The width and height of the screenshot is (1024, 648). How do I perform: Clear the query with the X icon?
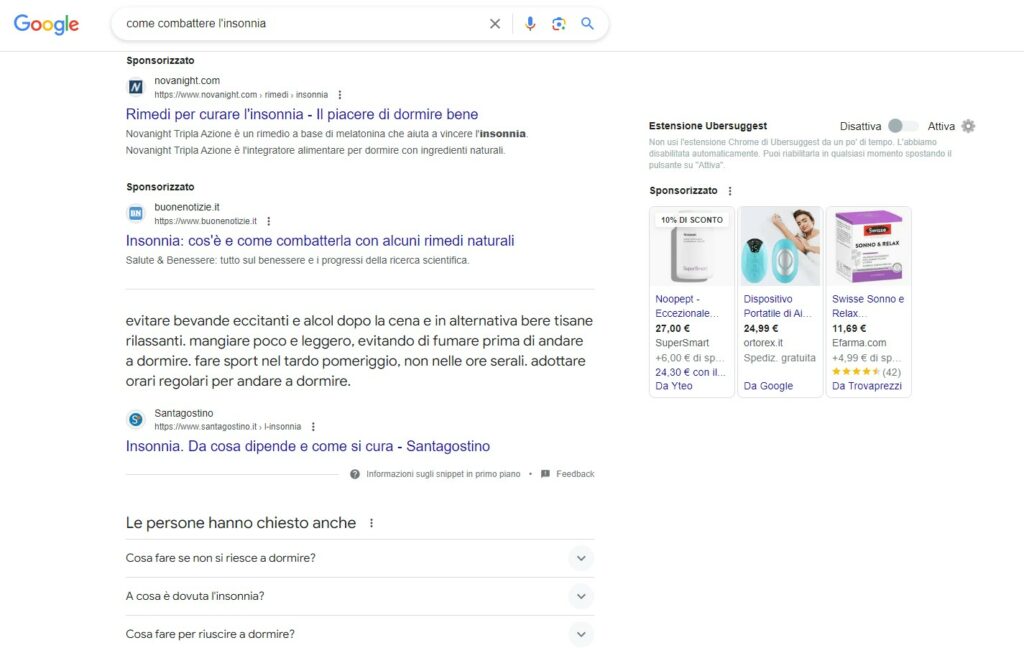(x=495, y=23)
